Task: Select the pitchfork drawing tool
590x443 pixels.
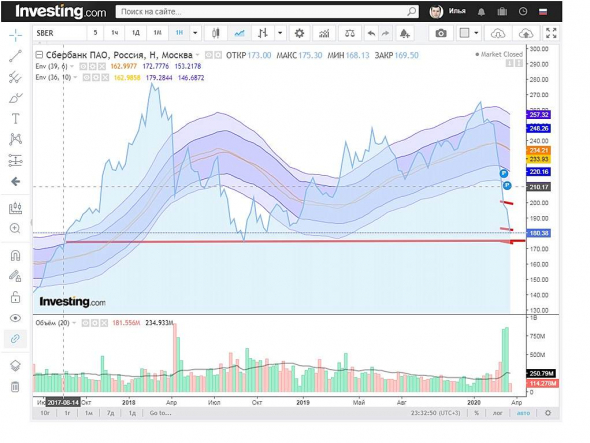Action: [15, 77]
